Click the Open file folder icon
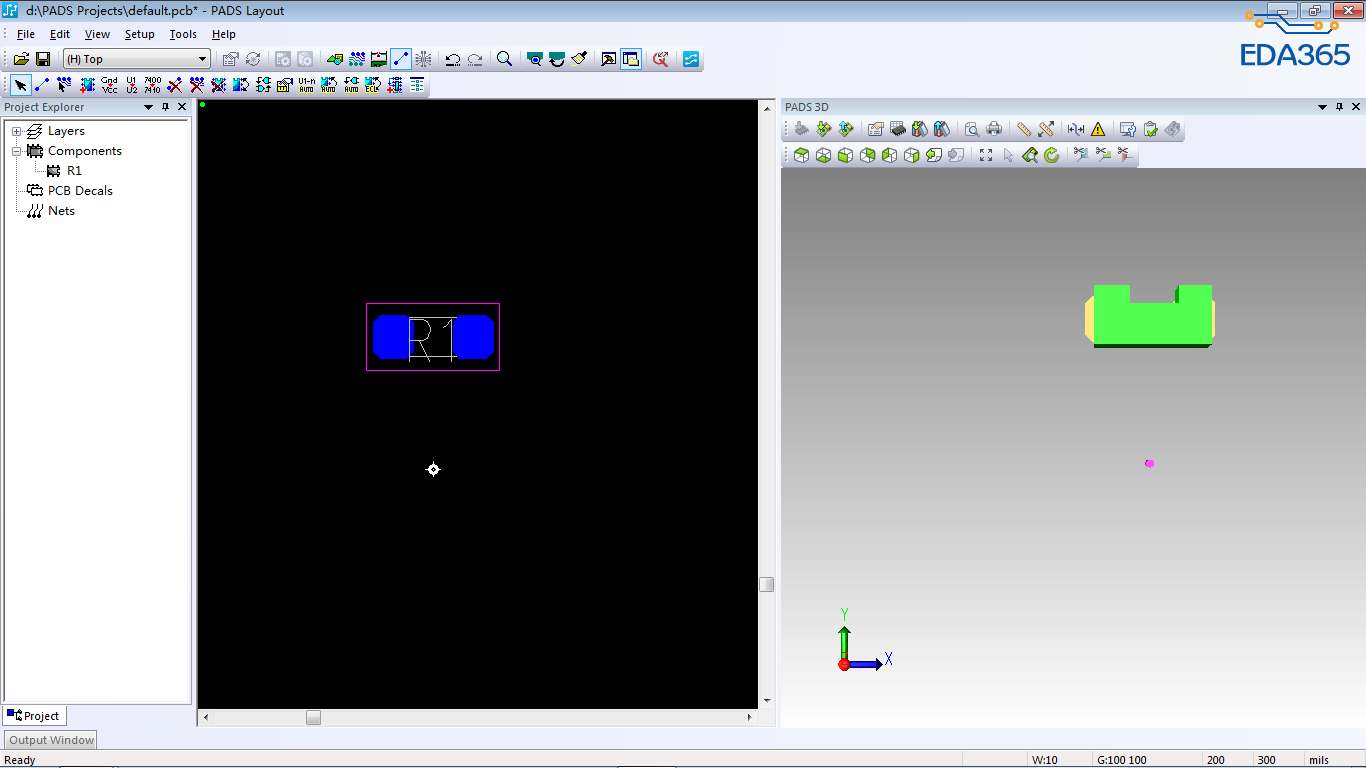The height and width of the screenshot is (768, 1366). coord(21,59)
